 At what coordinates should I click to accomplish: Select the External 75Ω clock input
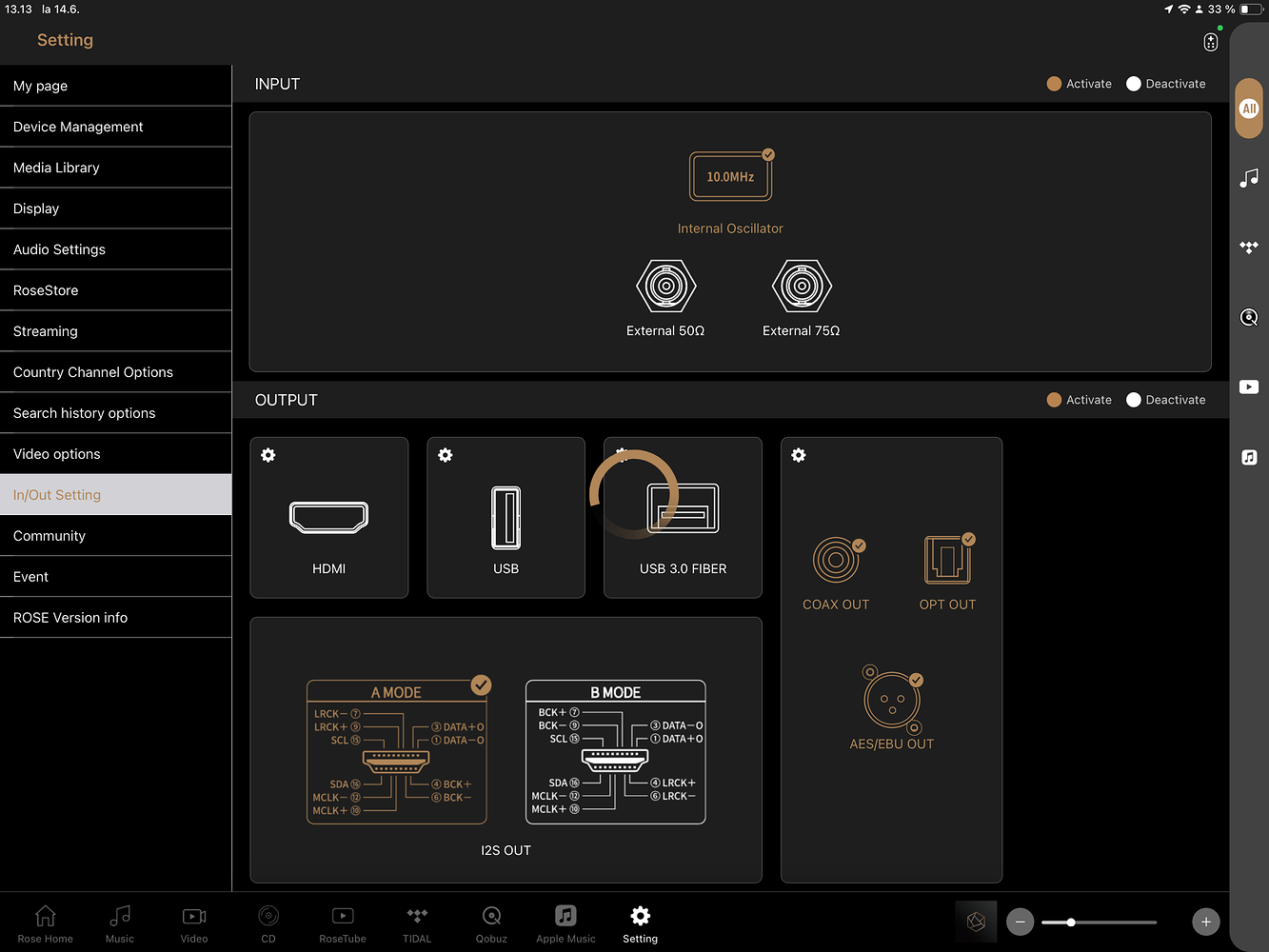pyautogui.click(x=802, y=287)
